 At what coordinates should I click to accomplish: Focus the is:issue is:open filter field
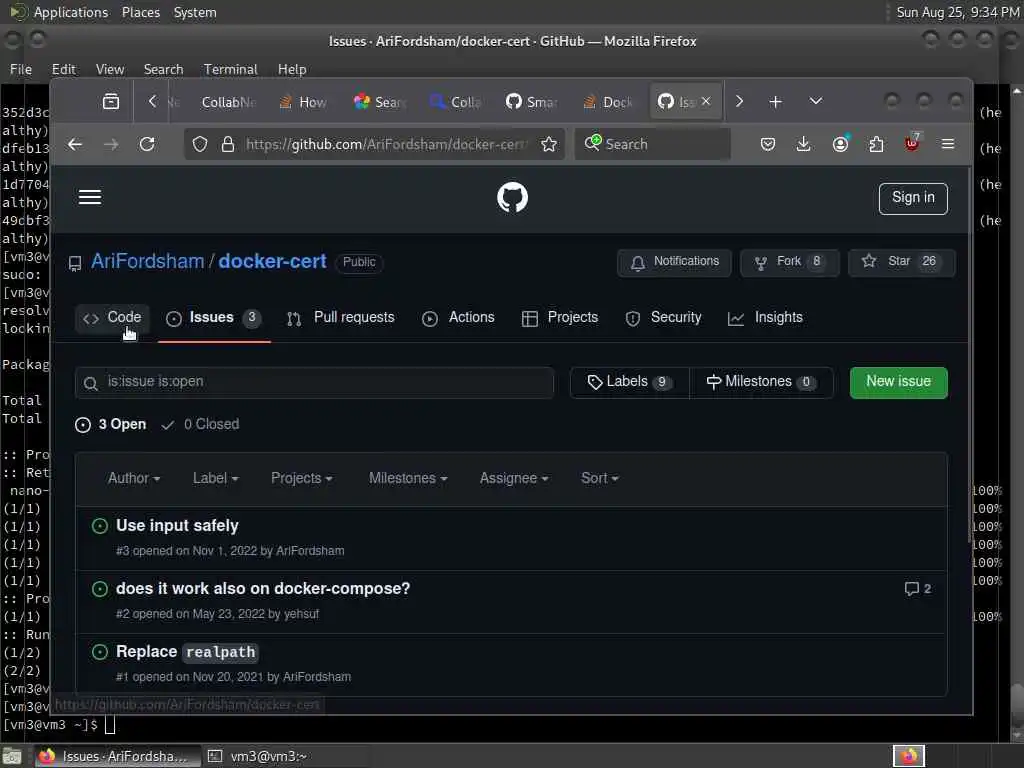315,382
